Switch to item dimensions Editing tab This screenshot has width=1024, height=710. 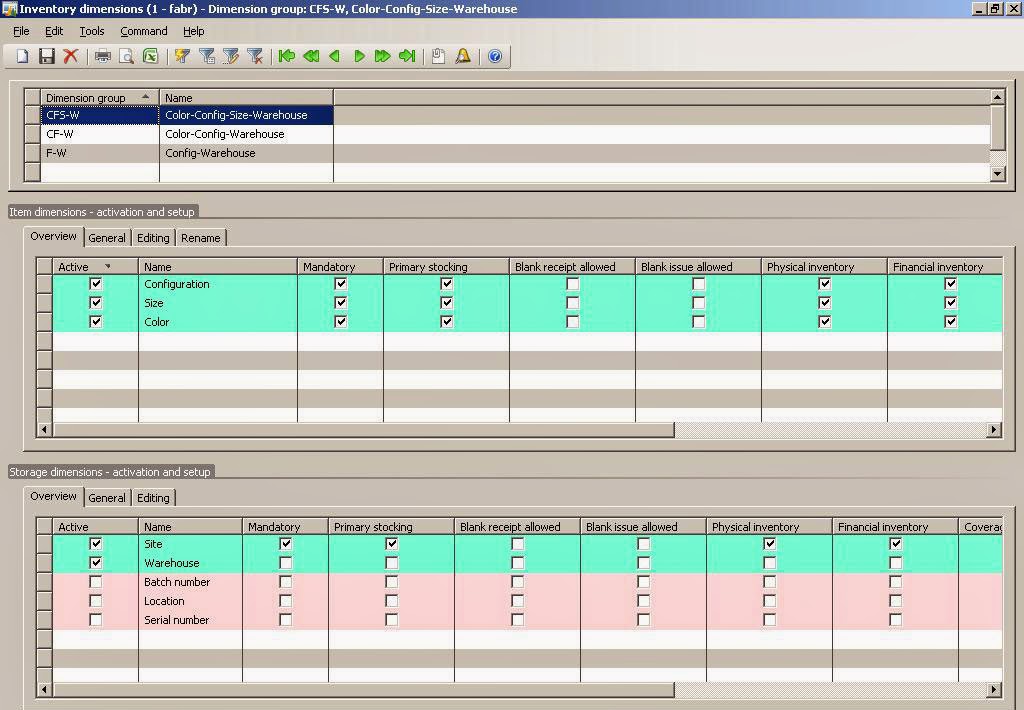point(153,238)
